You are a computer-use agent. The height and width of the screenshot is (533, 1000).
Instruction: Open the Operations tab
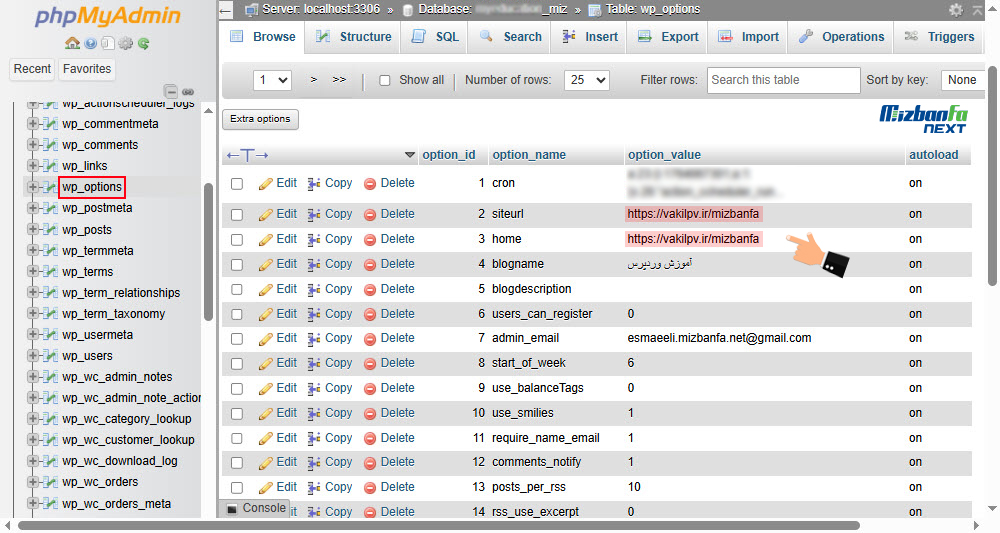(841, 37)
